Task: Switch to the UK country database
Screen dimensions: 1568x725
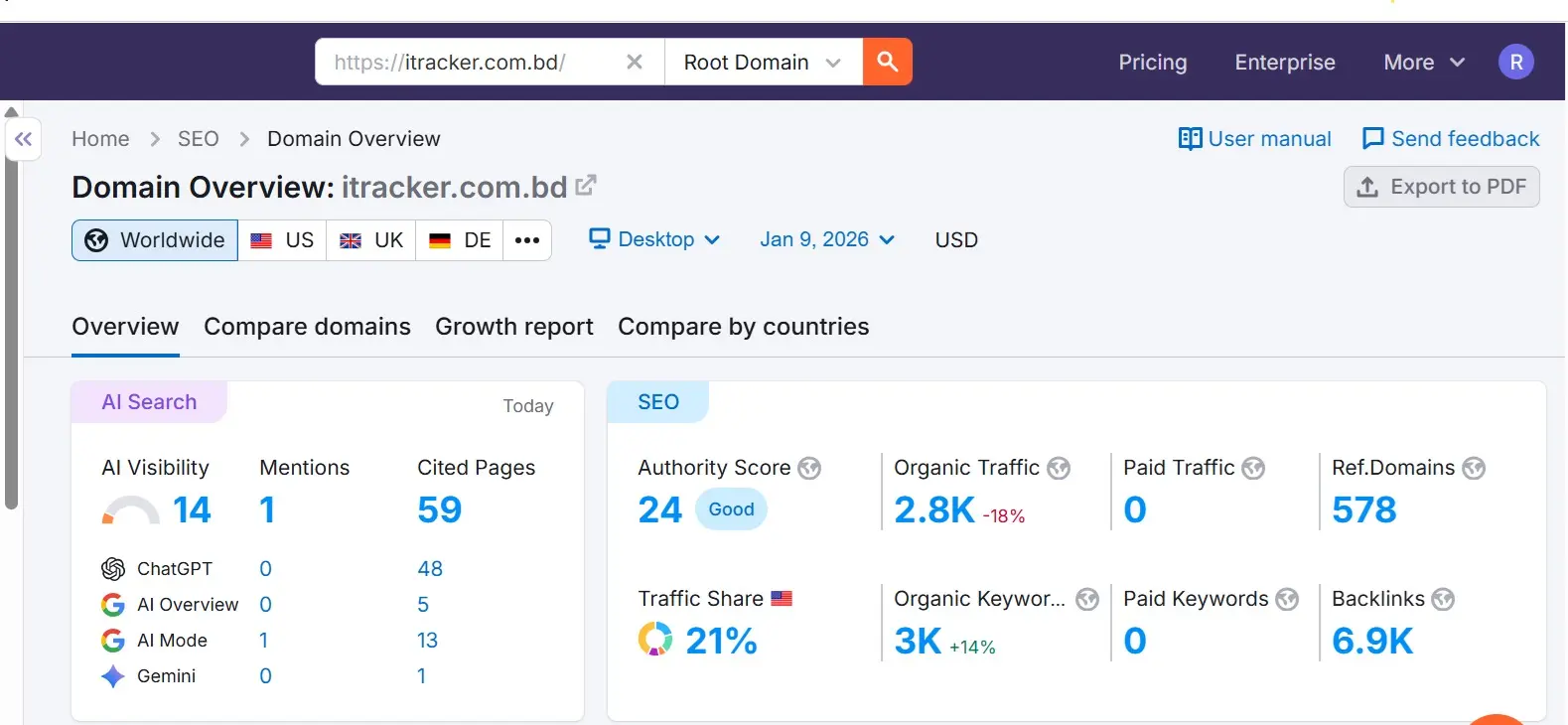Action: tap(371, 240)
